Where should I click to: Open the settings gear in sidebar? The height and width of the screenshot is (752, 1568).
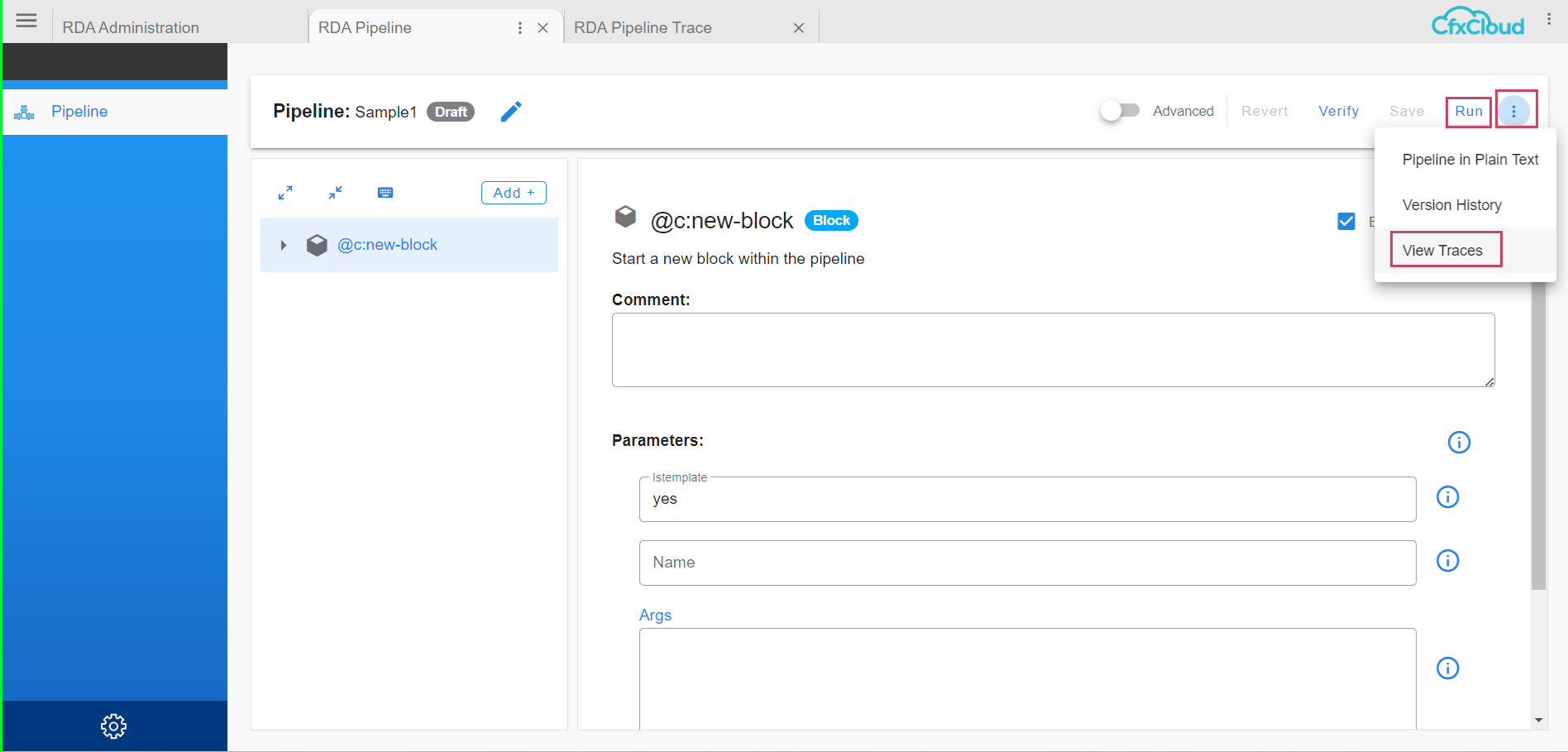point(113,726)
